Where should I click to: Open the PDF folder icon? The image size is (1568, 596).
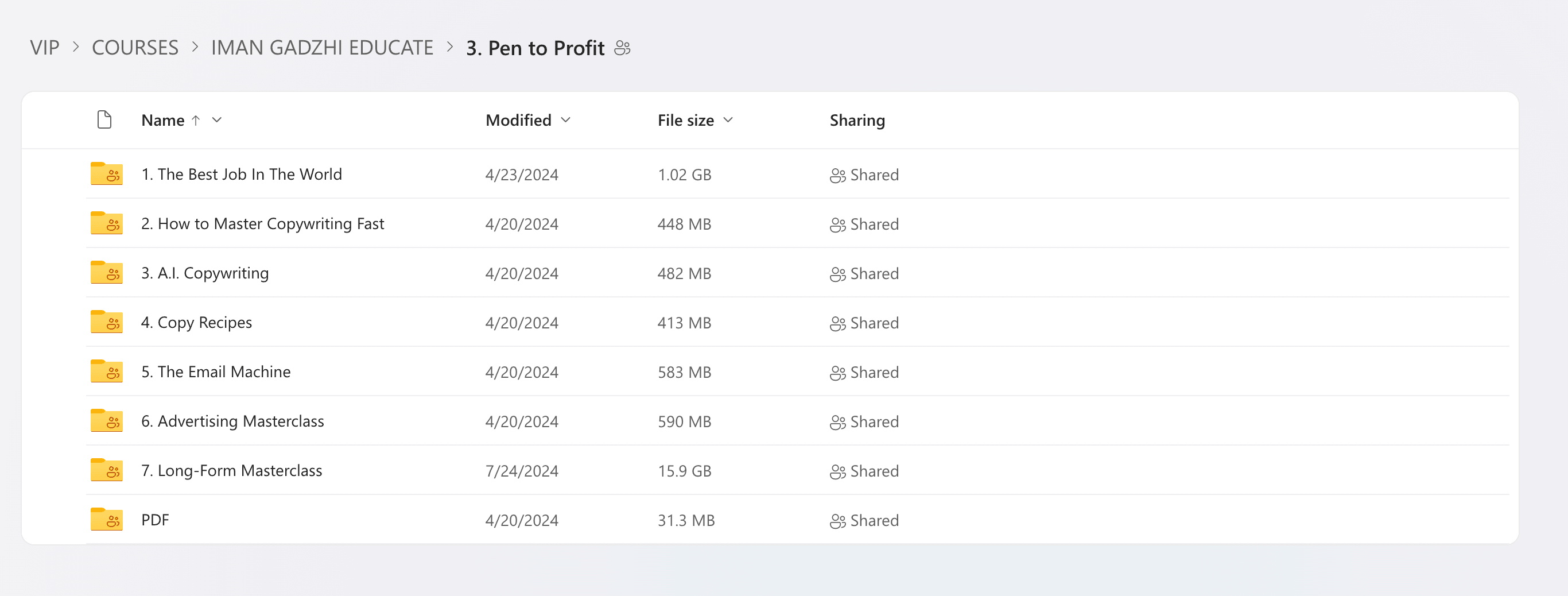click(x=107, y=518)
